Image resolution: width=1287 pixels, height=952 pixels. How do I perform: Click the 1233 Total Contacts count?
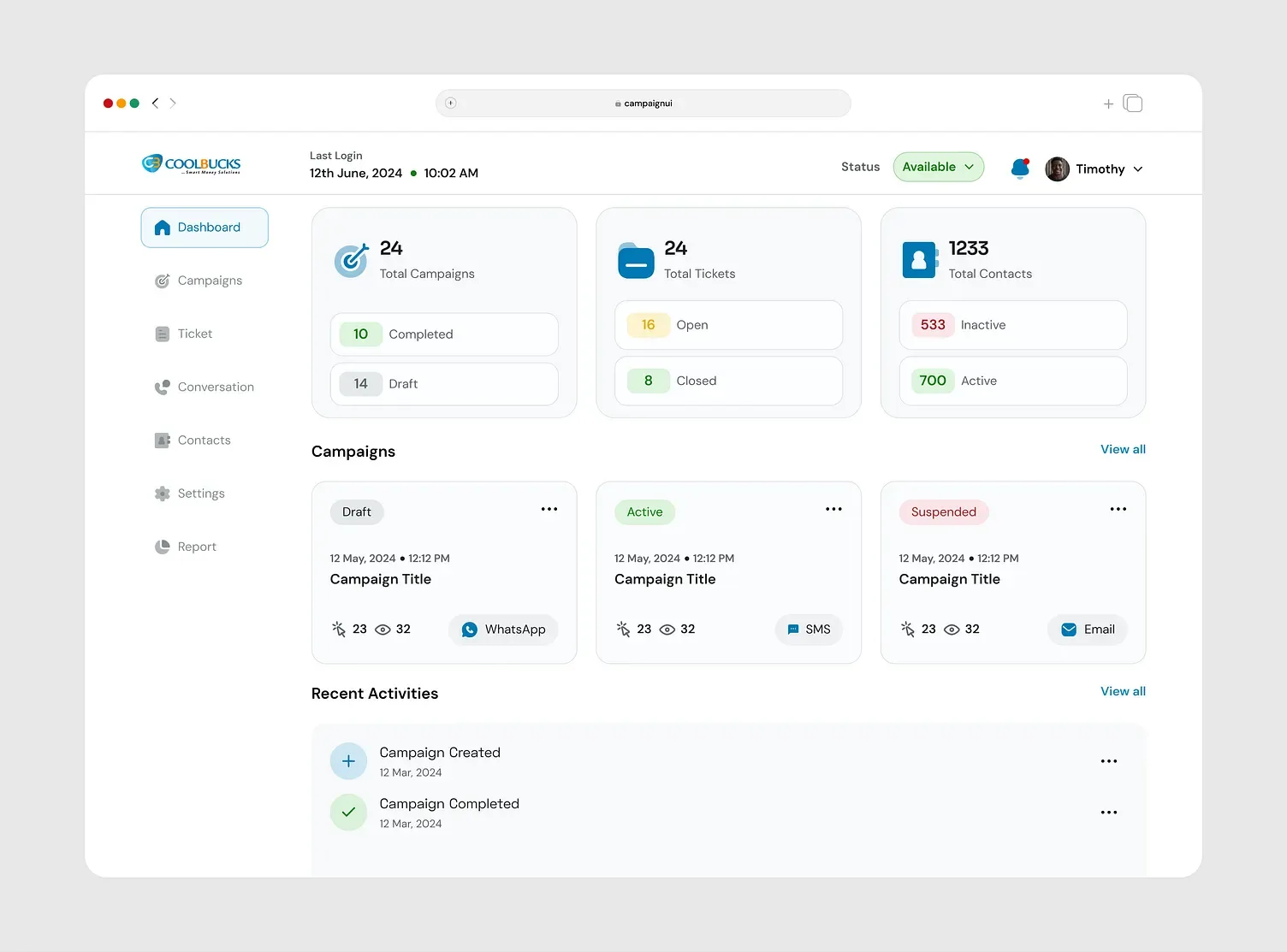[x=969, y=248]
